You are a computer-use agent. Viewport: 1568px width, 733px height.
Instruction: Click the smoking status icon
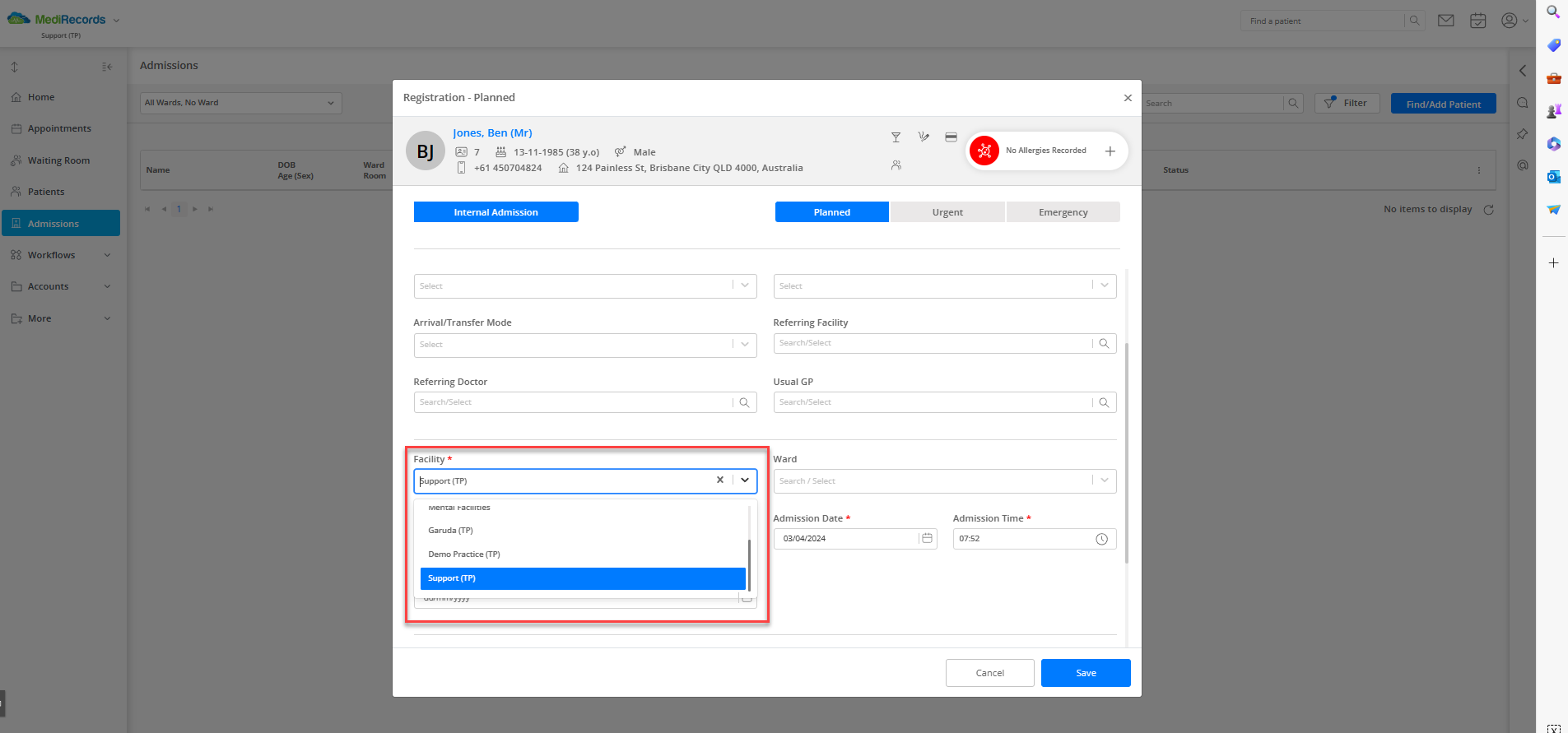pos(924,137)
